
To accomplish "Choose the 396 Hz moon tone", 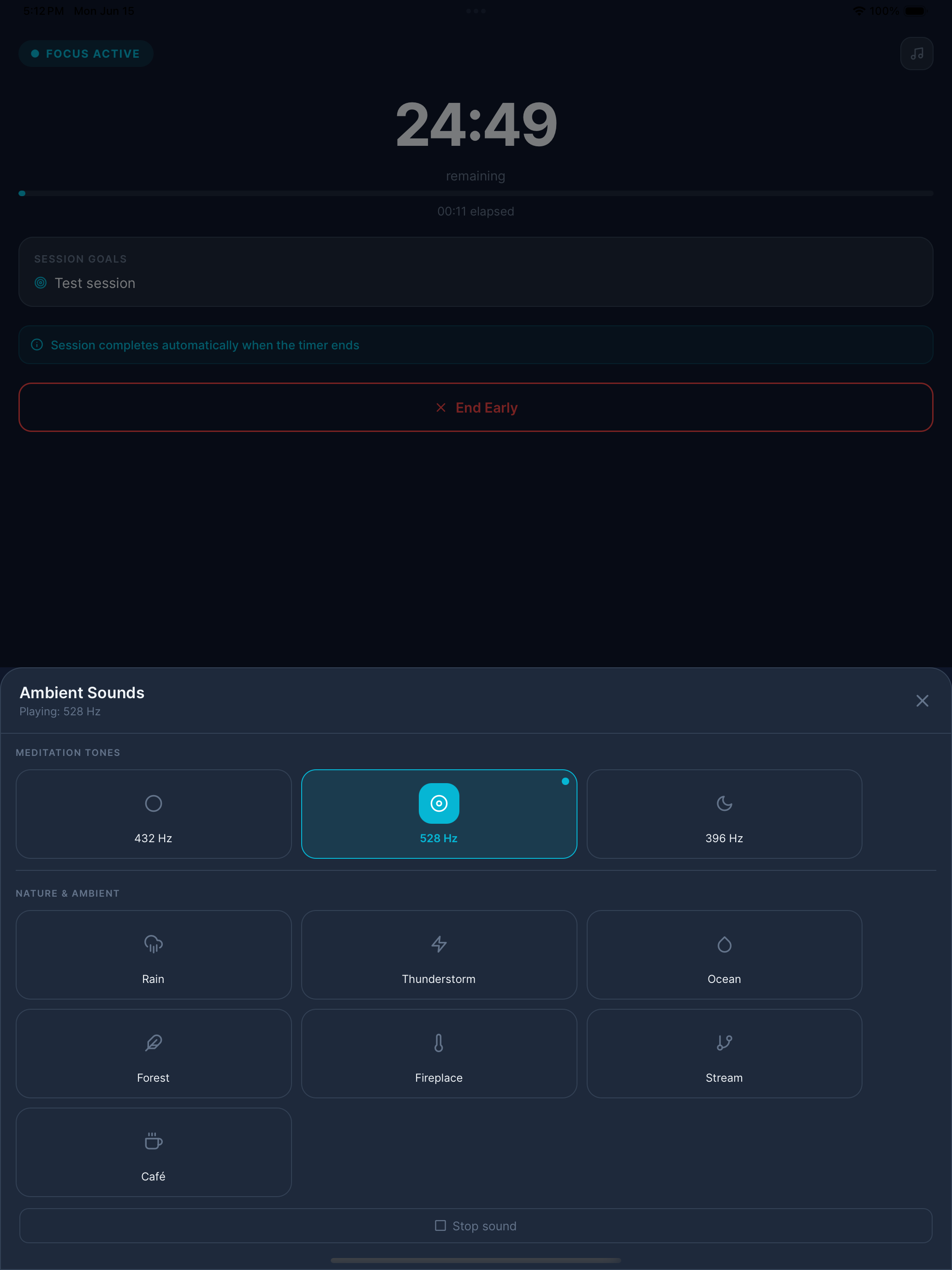I will point(724,814).
